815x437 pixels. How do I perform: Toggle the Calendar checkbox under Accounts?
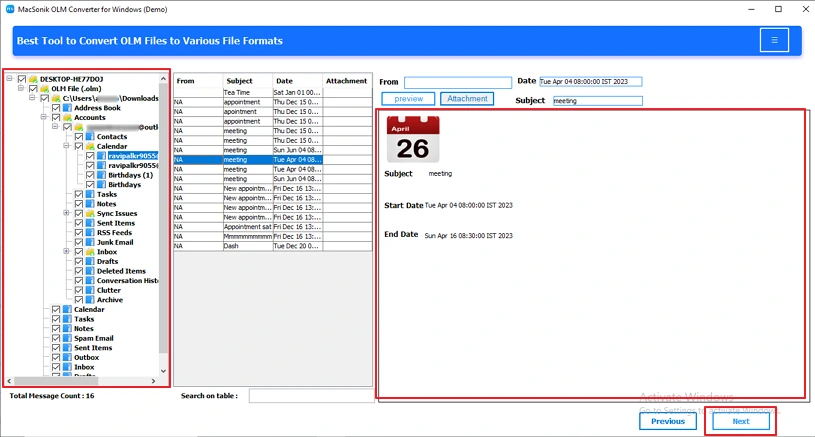click(x=78, y=146)
